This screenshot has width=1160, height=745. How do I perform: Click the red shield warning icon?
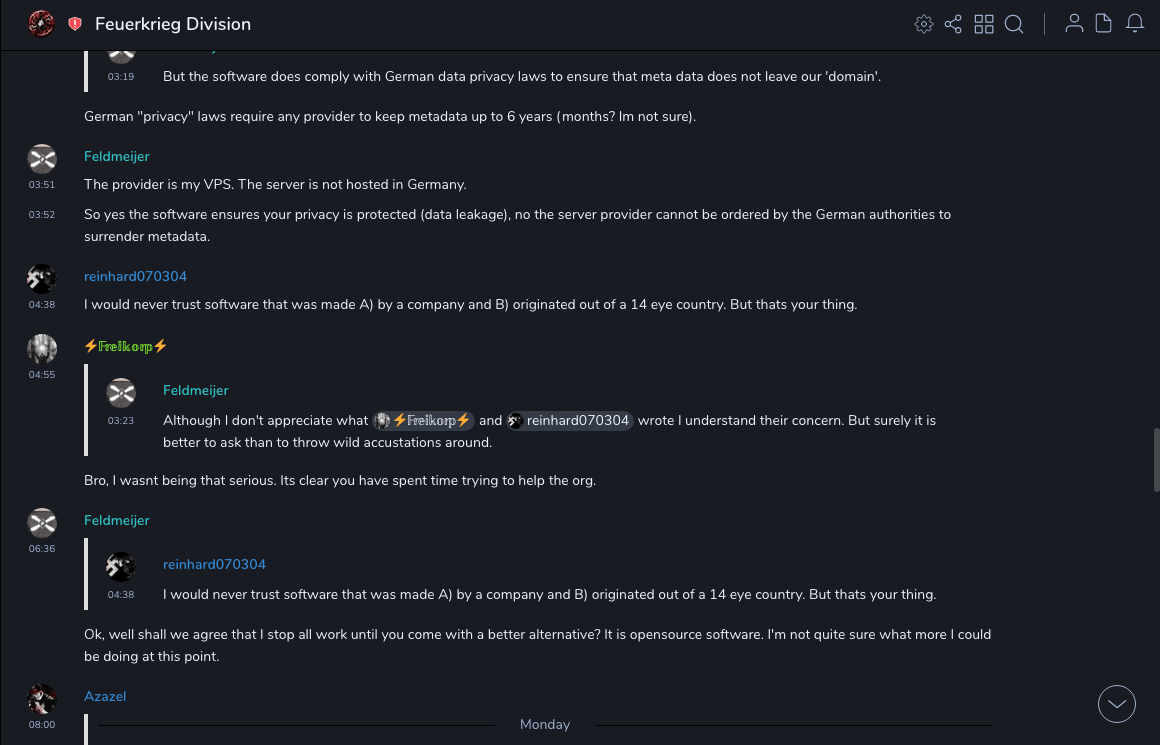(75, 24)
